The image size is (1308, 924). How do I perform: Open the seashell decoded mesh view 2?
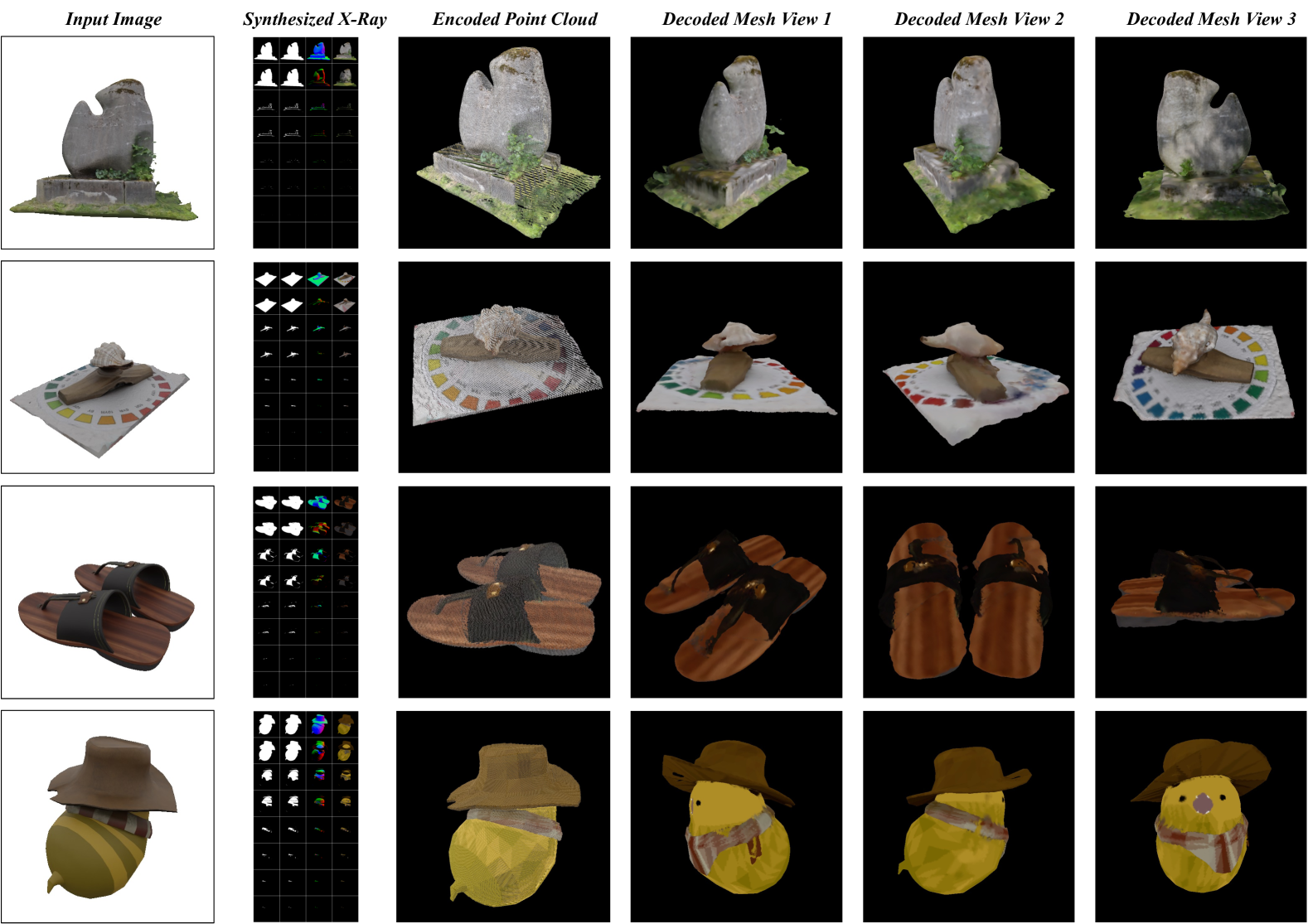pos(968,367)
